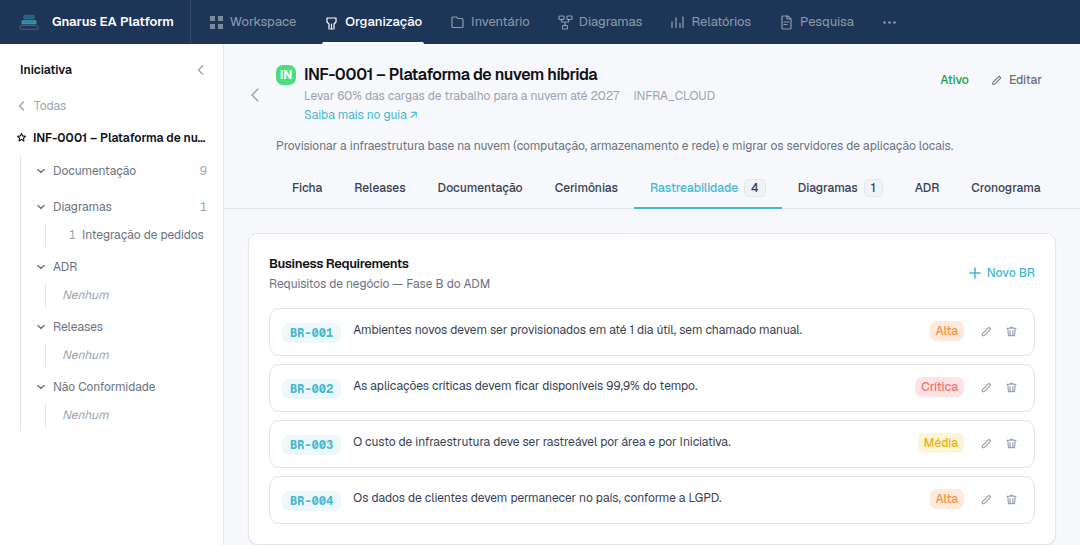The height and width of the screenshot is (545, 1080).
Task: Select INF-0001 – Plataforma de nu... in sidebar
Action: click(119, 138)
